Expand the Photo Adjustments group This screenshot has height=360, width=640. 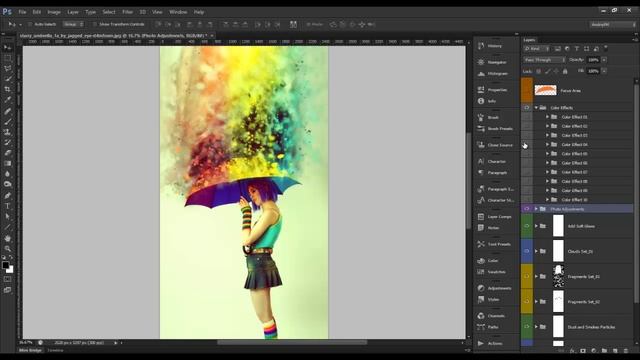[x=536, y=209]
